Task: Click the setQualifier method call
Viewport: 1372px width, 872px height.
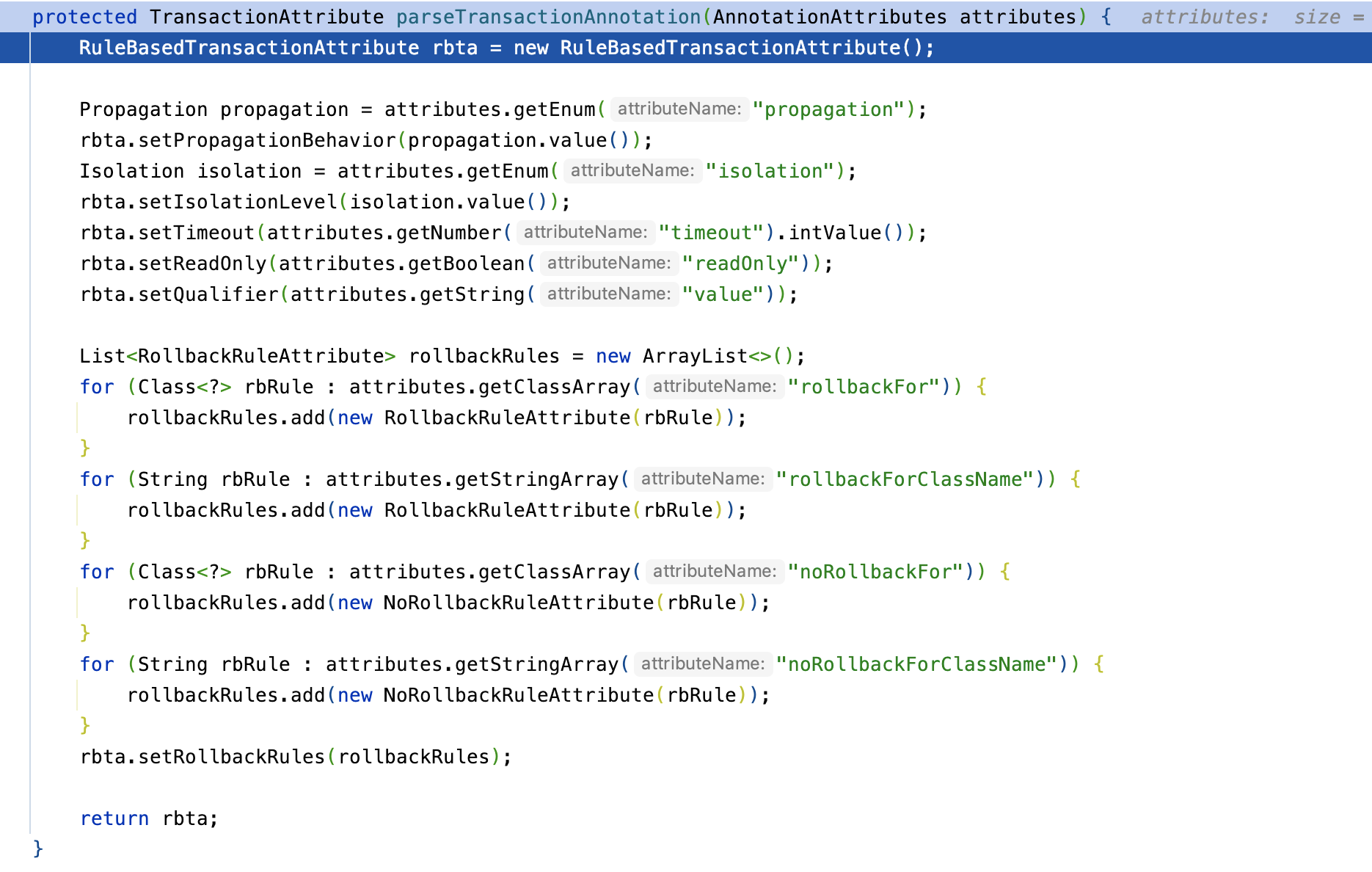Action: [208, 294]
